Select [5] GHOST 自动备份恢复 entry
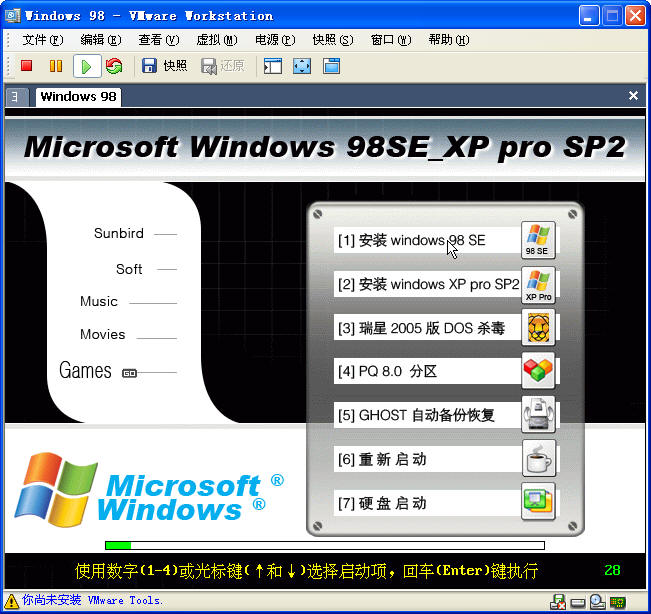651x614 pixels. (427, 415)
